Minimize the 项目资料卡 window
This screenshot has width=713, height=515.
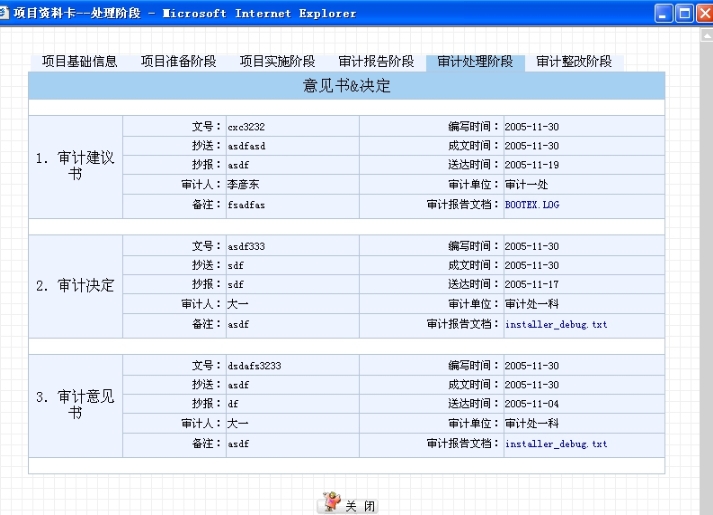tap(664, 13)
